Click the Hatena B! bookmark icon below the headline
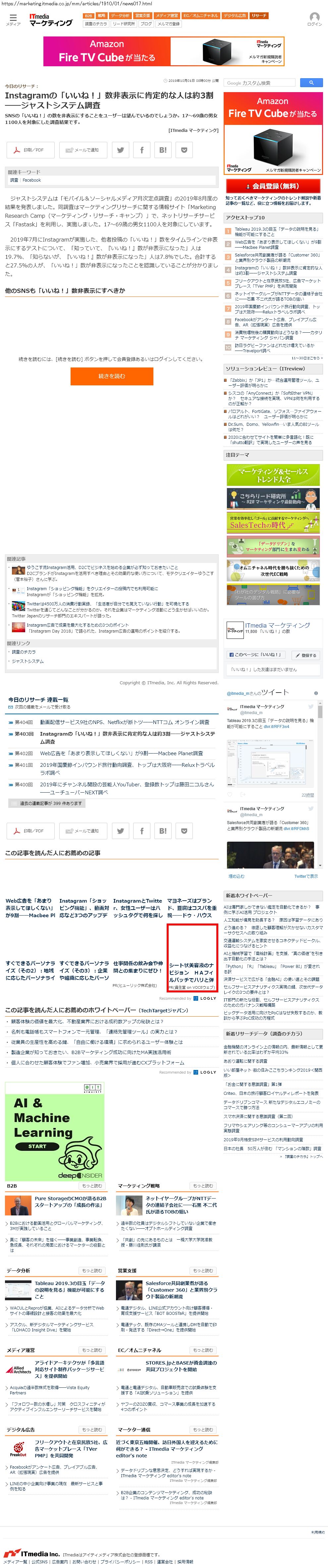This screenshot has height=1568, width=328. [163, 150]
